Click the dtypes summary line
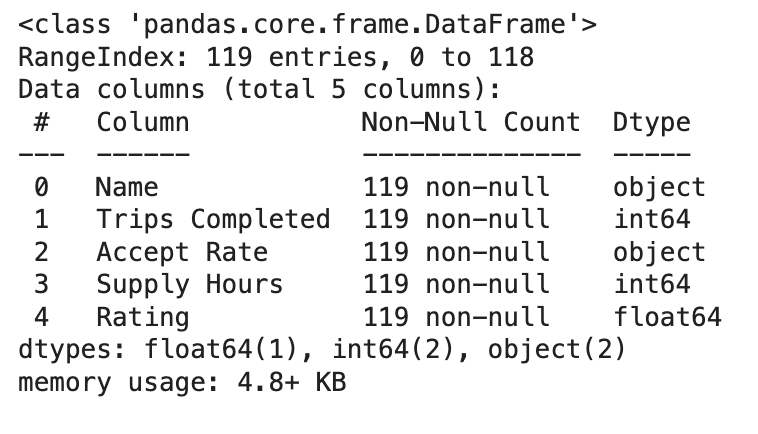758x434 pixels. click(x=322, y=349)
